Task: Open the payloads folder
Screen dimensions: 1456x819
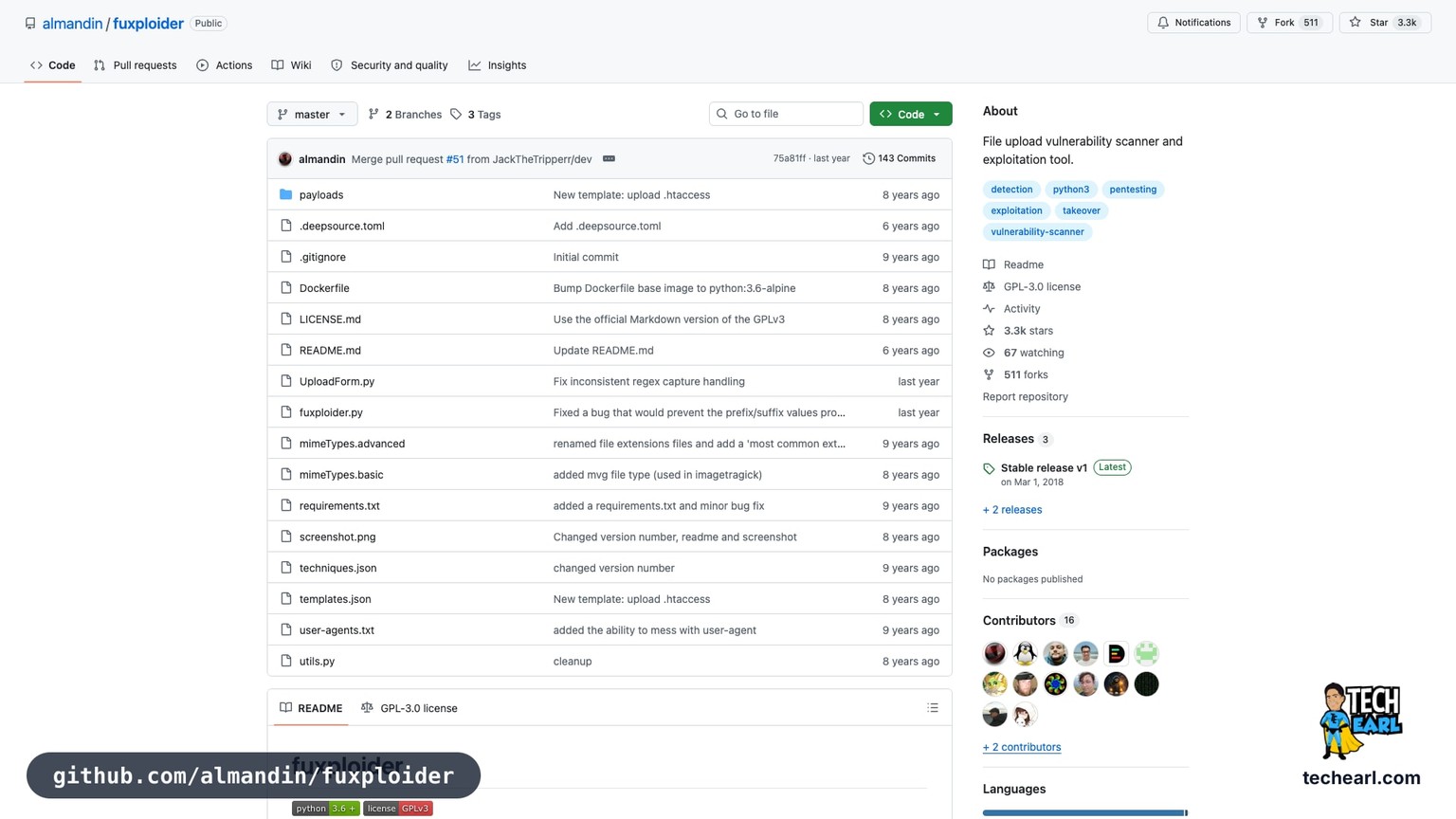Action: 320,194
